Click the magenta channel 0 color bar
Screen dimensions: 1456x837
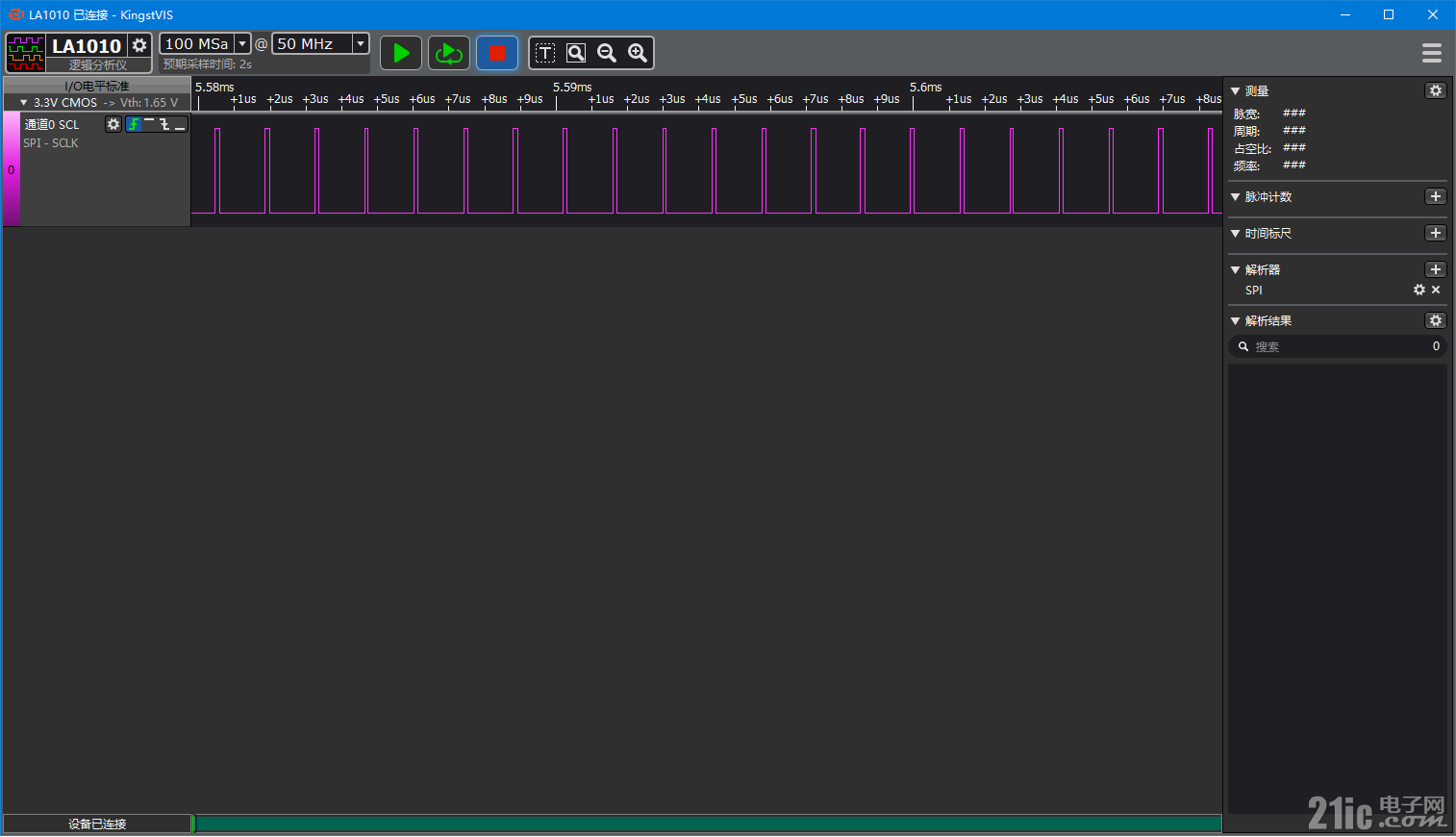(12, 169)
